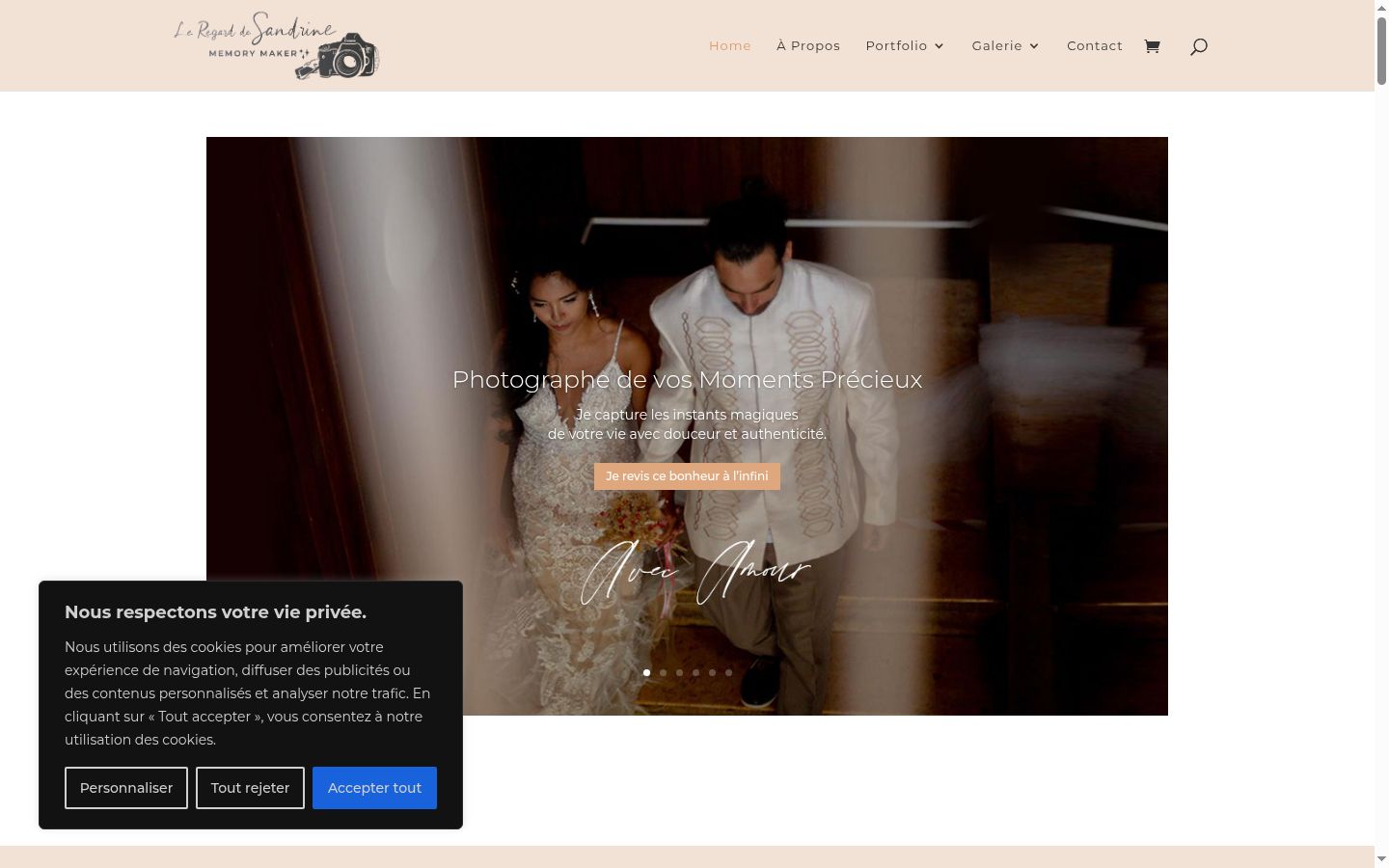Open the shopping cart icon
The width and height of the screenshot is (1389, 868).
[1152, 46]
